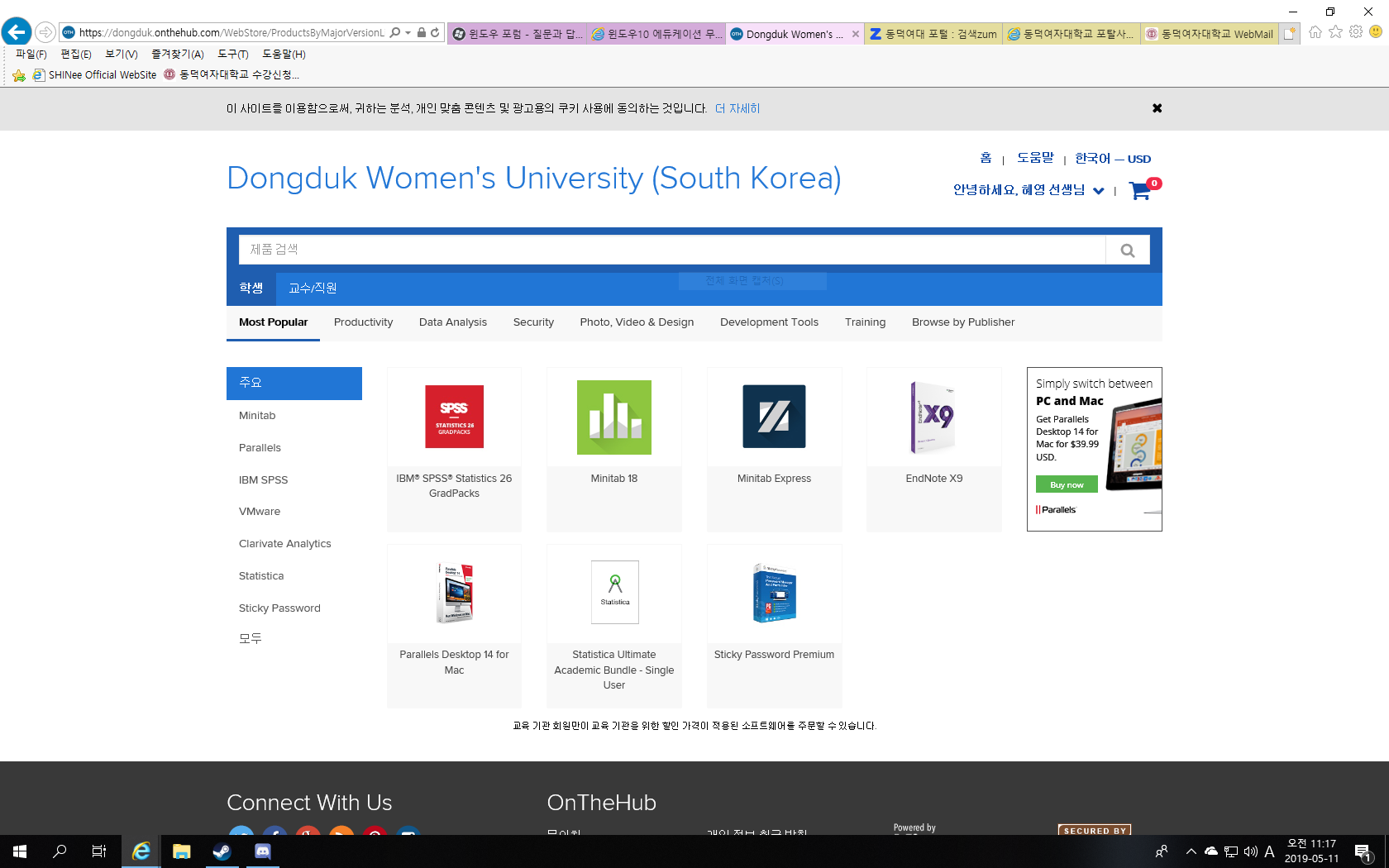Click the browser forward arrow button
This screenshot has height=868, width=1389.
[45, 32]
